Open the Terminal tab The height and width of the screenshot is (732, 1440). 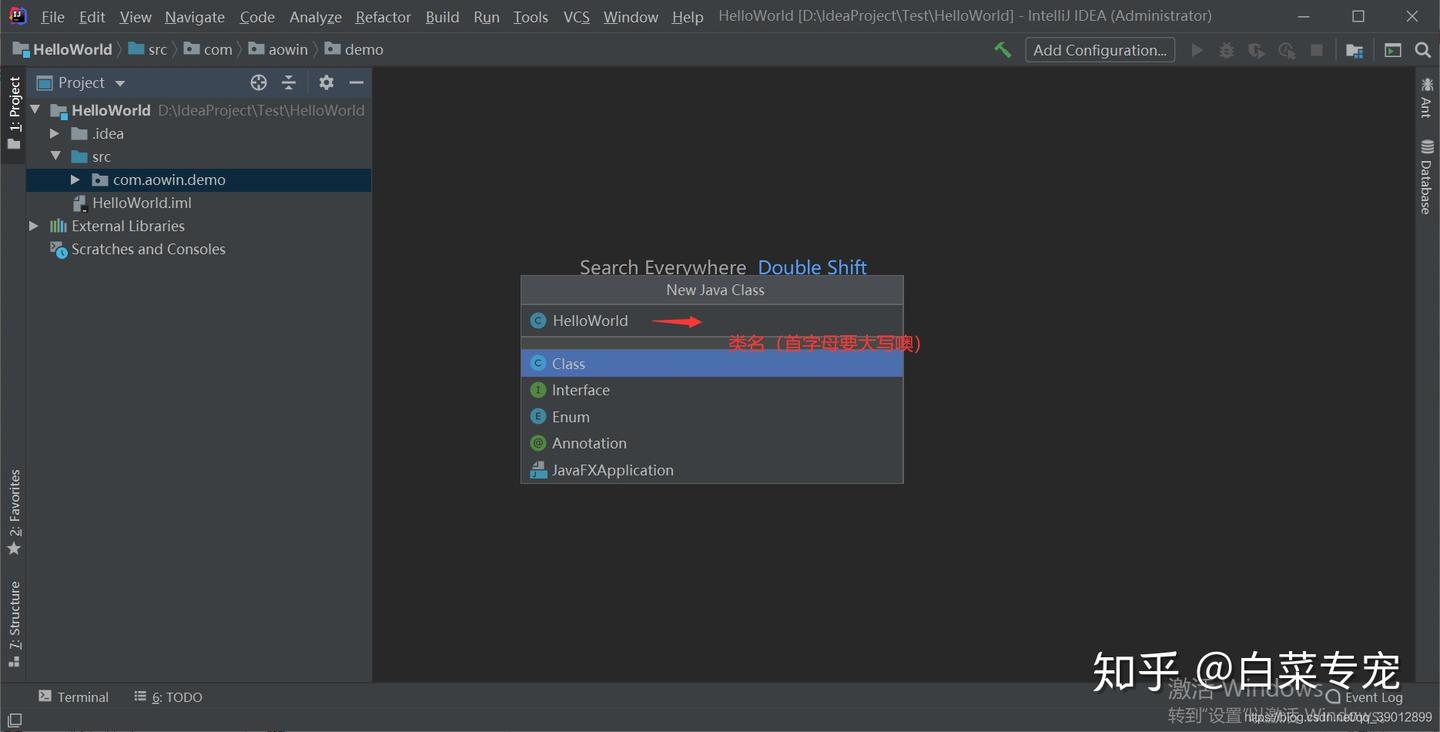pyautogui.click(x=73, y=697)
